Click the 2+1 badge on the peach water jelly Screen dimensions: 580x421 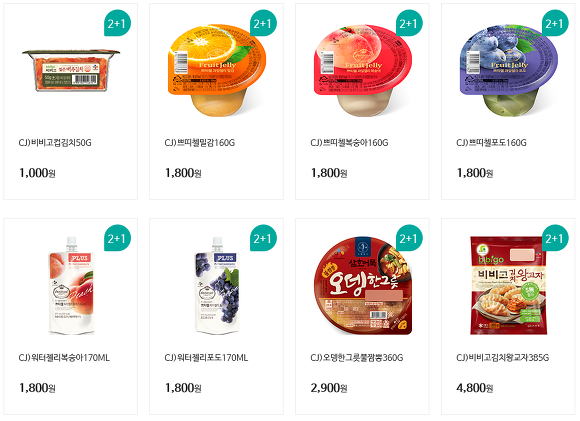click(117, 238)
